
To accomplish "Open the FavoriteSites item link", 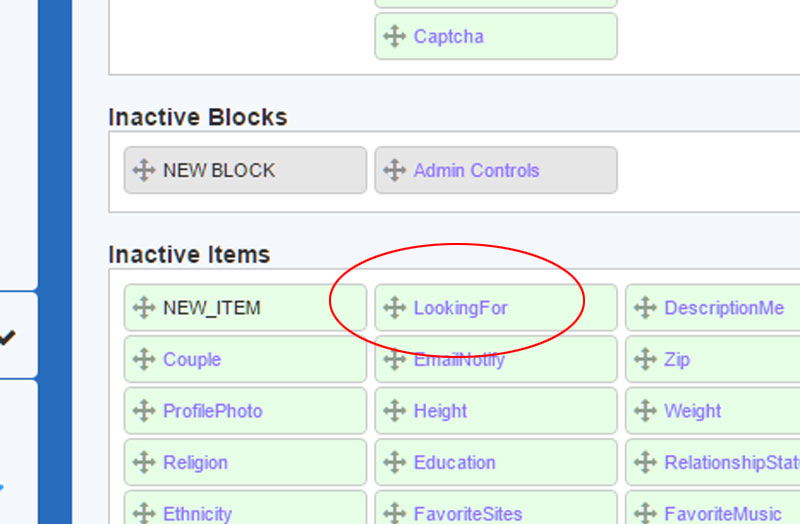I will (467, 514).
